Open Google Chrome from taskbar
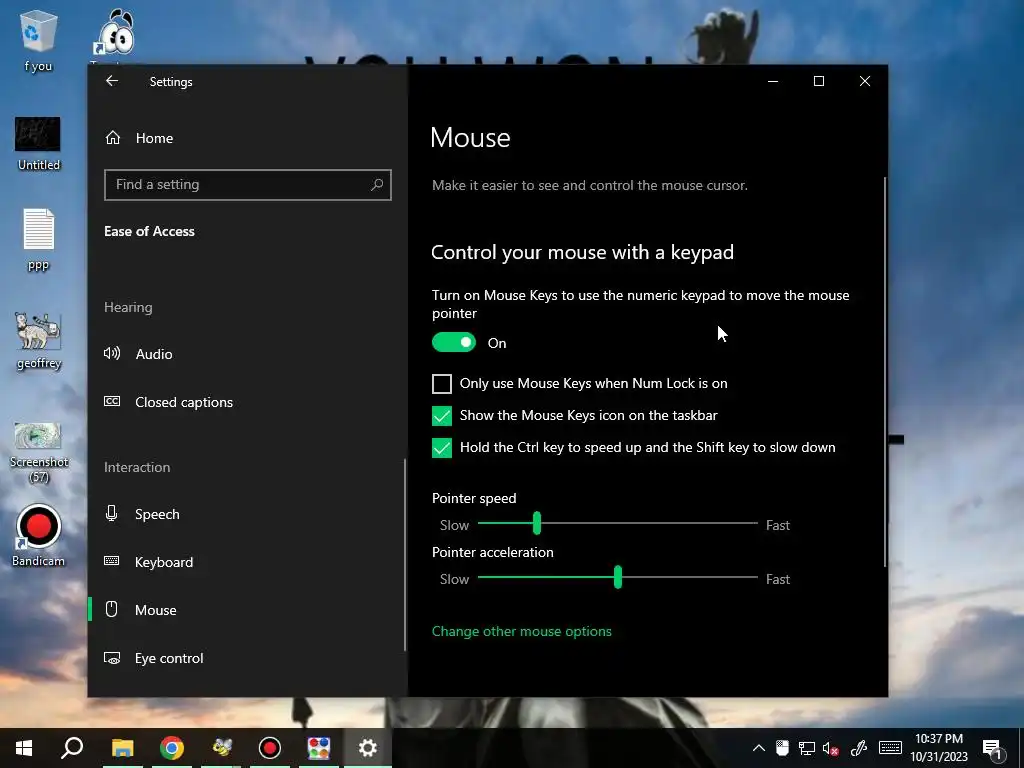 (x=172, y=748)
